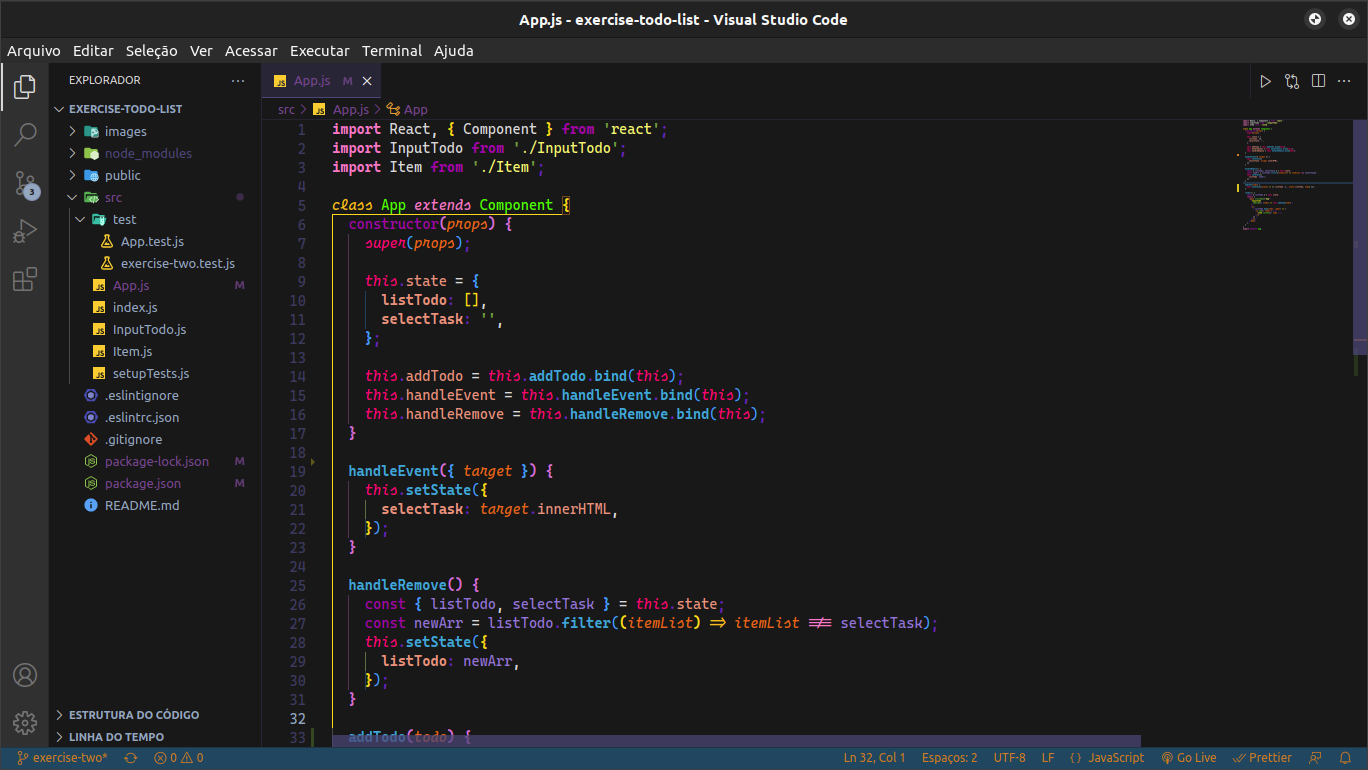Open Source Control view with 3 badge
This screenshot has height=770, width=1368.
click(x=25, y=183)
